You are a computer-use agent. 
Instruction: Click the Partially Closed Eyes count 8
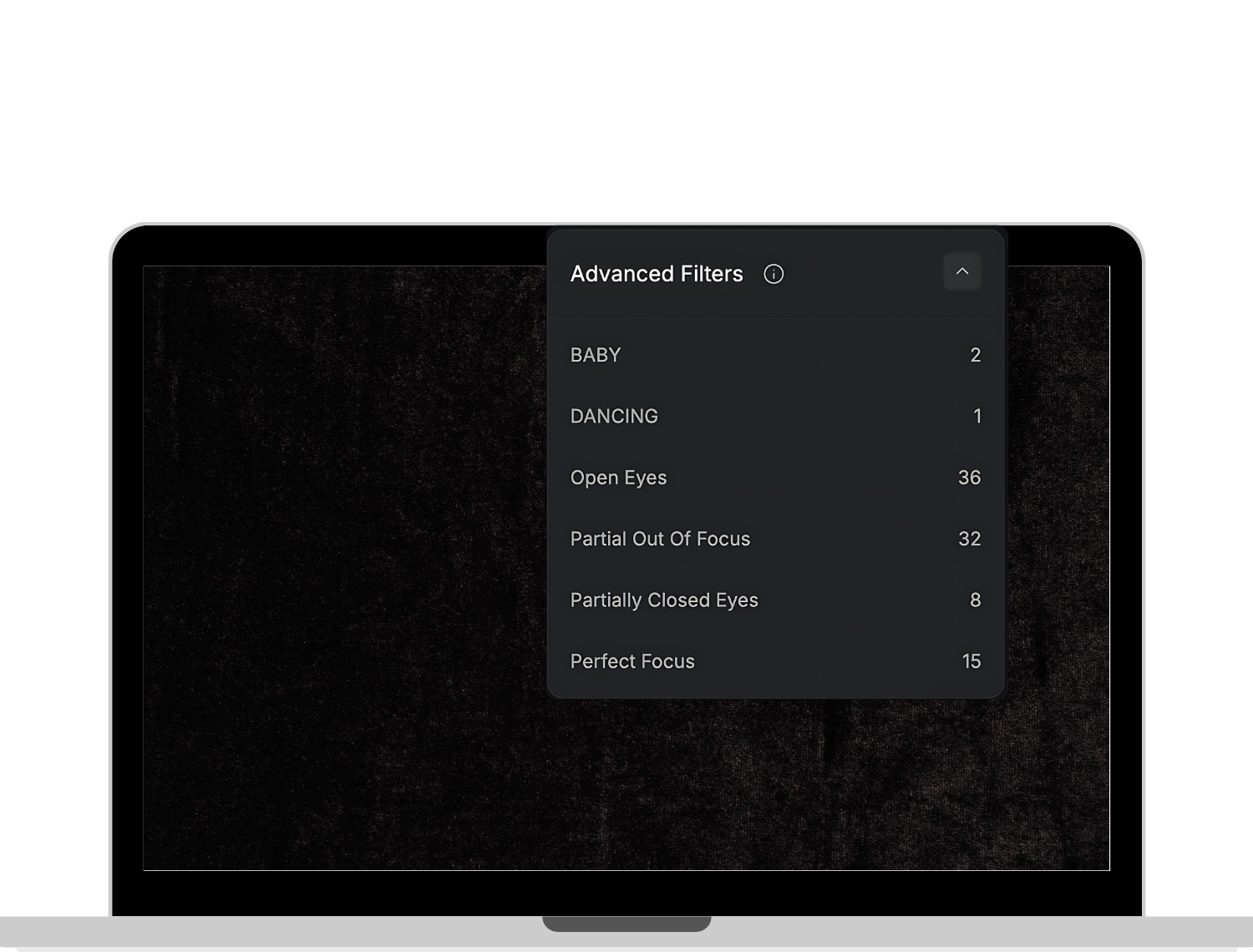coord(975,600)
